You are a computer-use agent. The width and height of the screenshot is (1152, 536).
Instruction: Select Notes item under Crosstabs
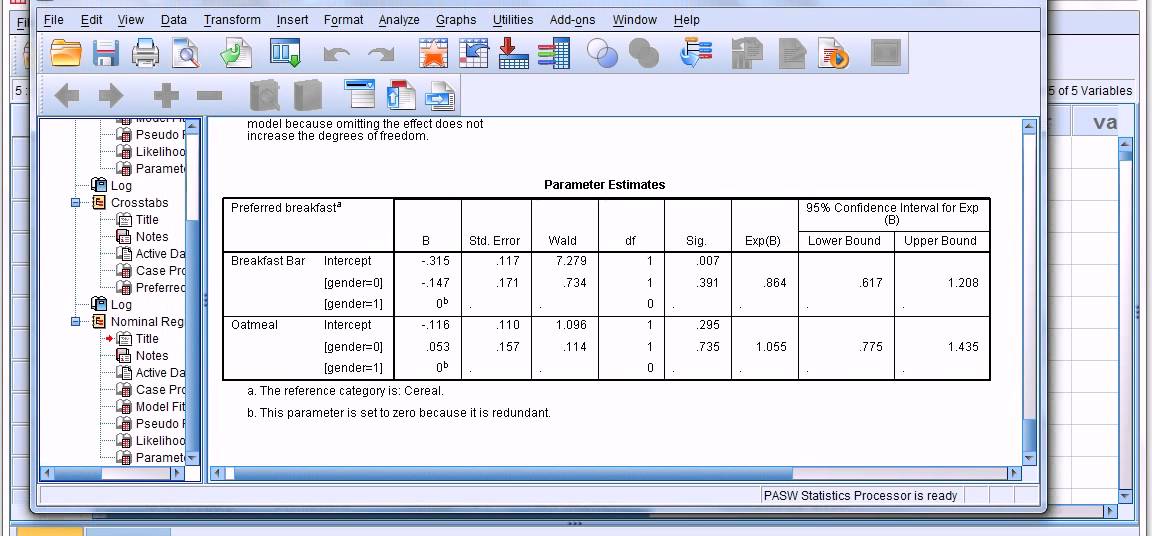pos(152,236)
